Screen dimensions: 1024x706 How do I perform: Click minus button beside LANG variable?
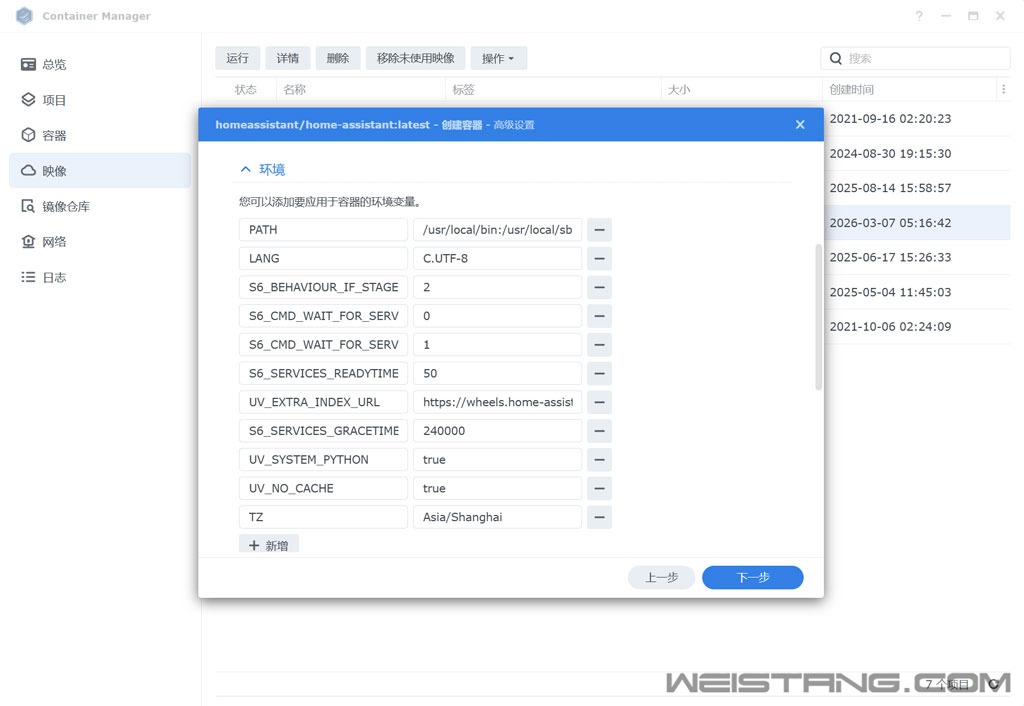599,259
